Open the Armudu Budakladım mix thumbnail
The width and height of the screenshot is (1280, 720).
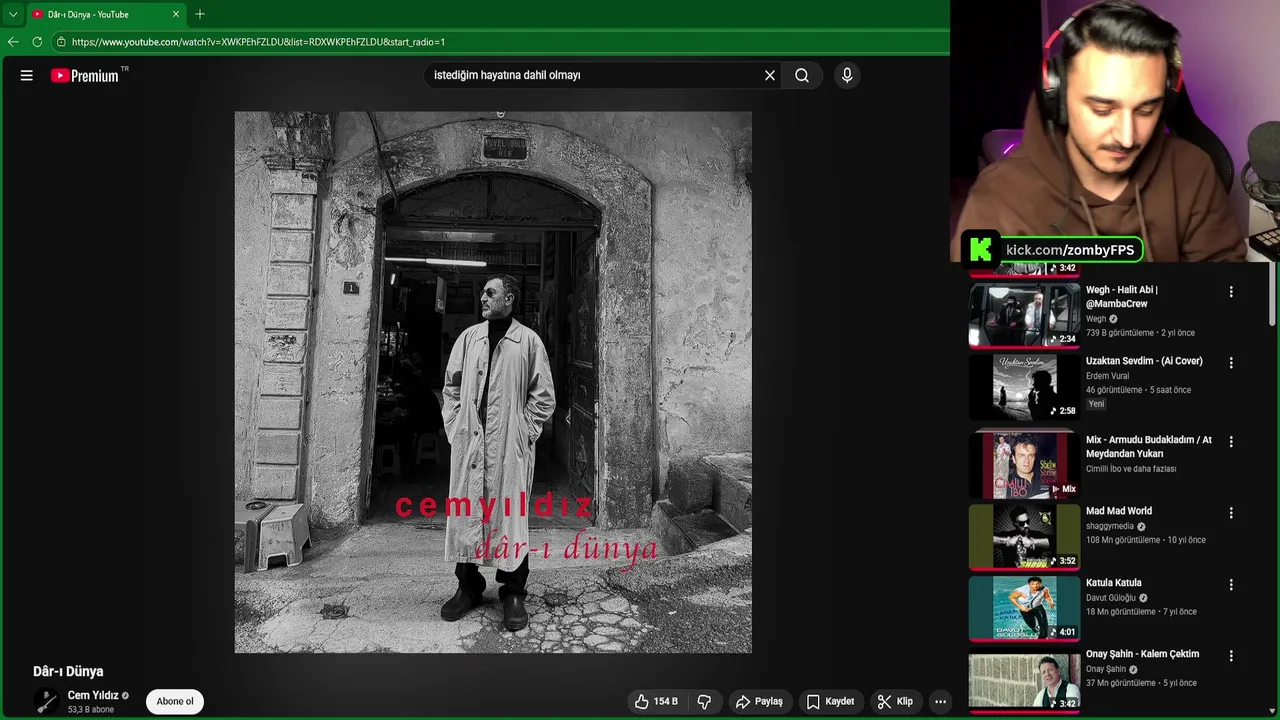point(1024,465)
